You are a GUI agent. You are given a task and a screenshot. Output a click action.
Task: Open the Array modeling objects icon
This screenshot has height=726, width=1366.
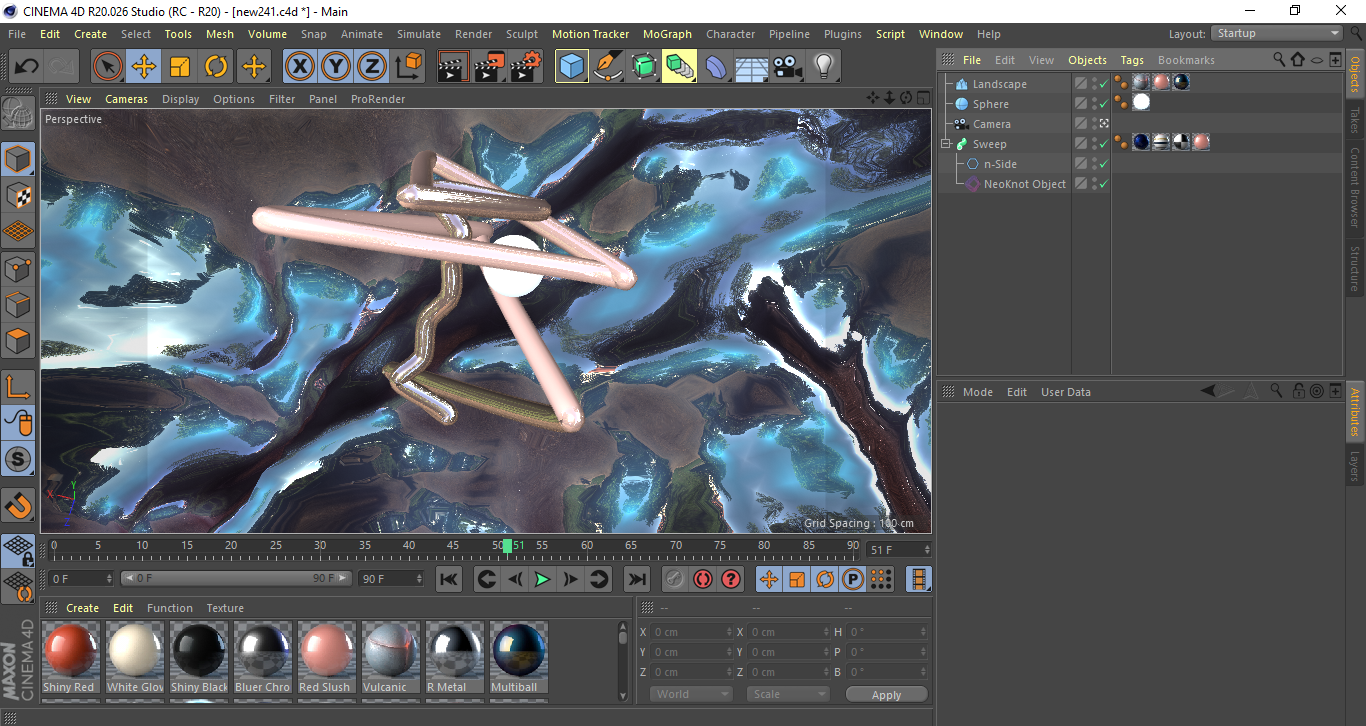[680, 67]
